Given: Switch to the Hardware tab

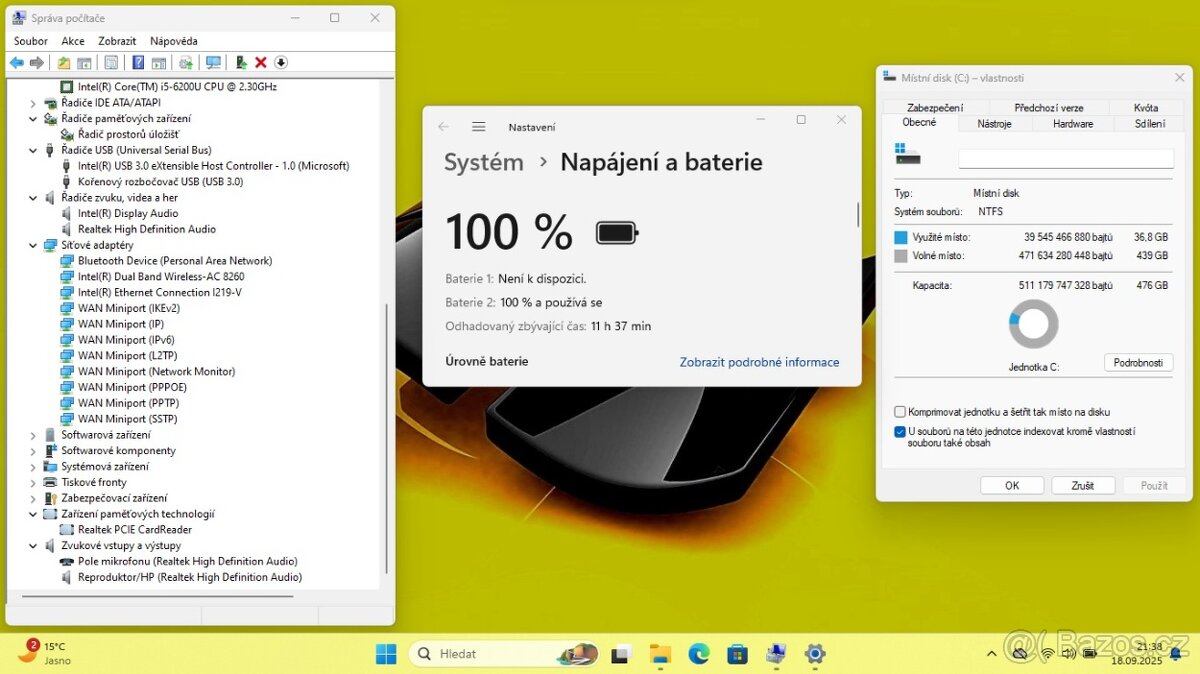Looking at the screenshot, I should tap(1072, 123).
